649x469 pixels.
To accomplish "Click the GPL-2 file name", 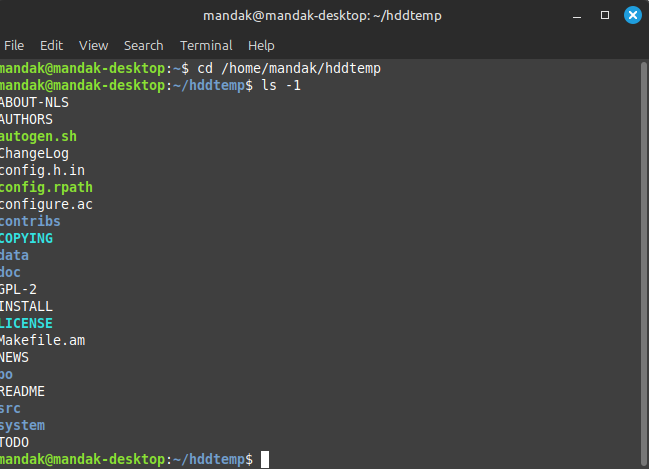I will 19,289.
